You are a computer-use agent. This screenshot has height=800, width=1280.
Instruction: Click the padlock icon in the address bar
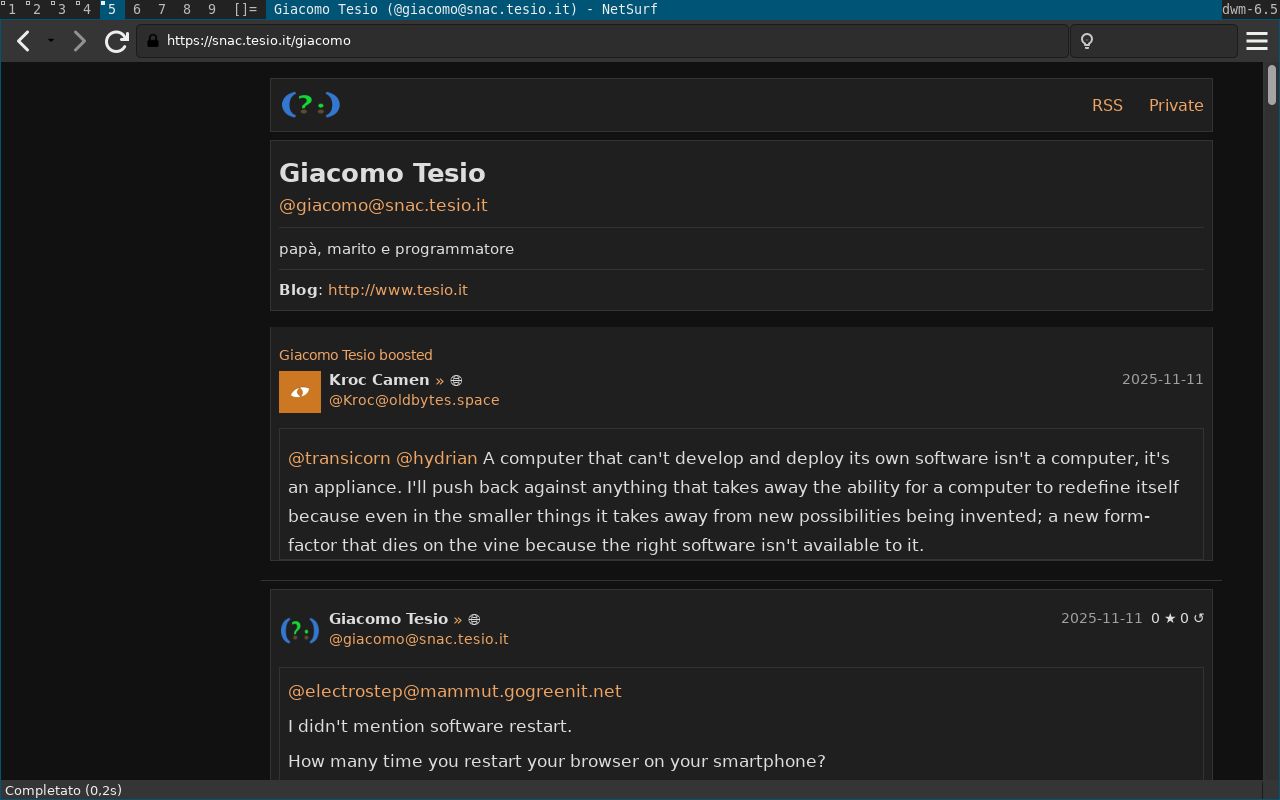151,41
